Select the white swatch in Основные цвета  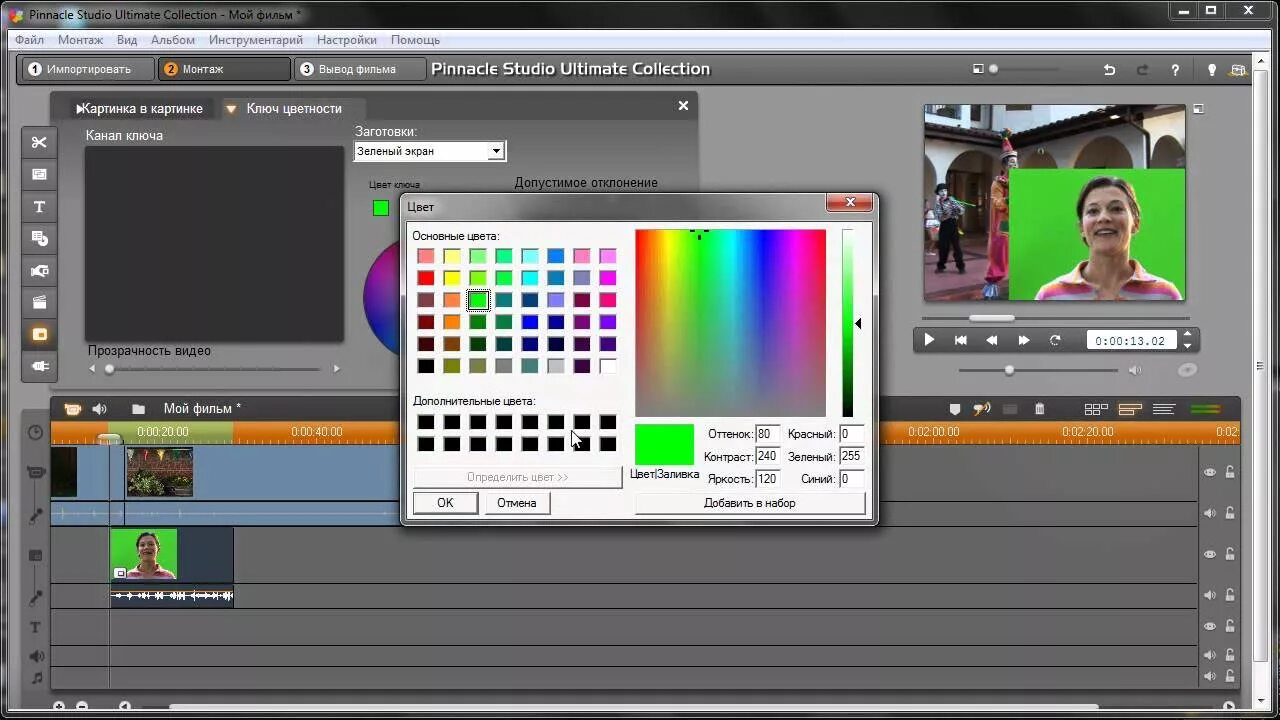tap(608, 366)
